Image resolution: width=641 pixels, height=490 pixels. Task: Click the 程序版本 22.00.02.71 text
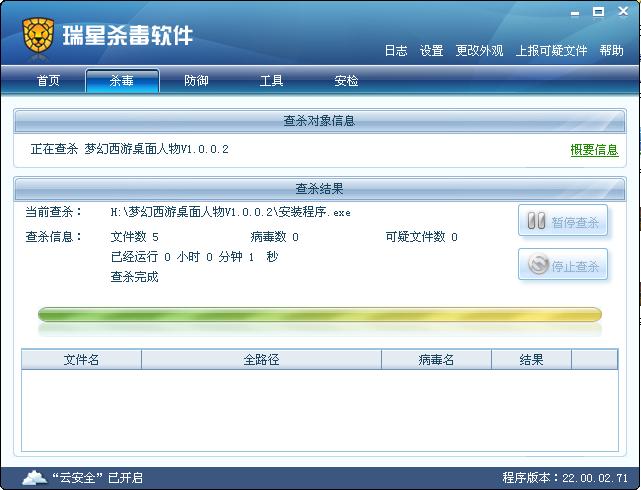565,478
